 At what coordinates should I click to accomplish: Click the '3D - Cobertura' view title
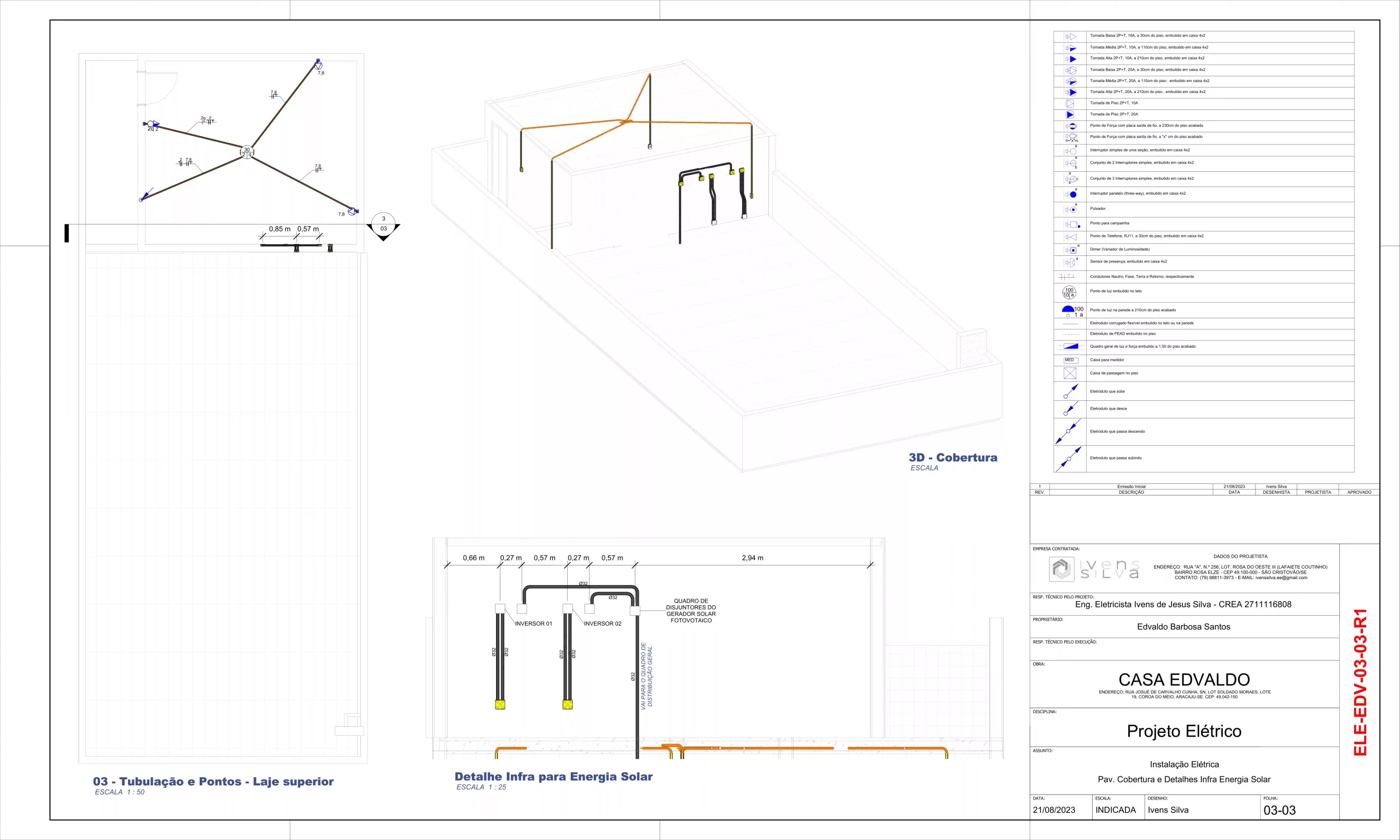tap(953, 457)
